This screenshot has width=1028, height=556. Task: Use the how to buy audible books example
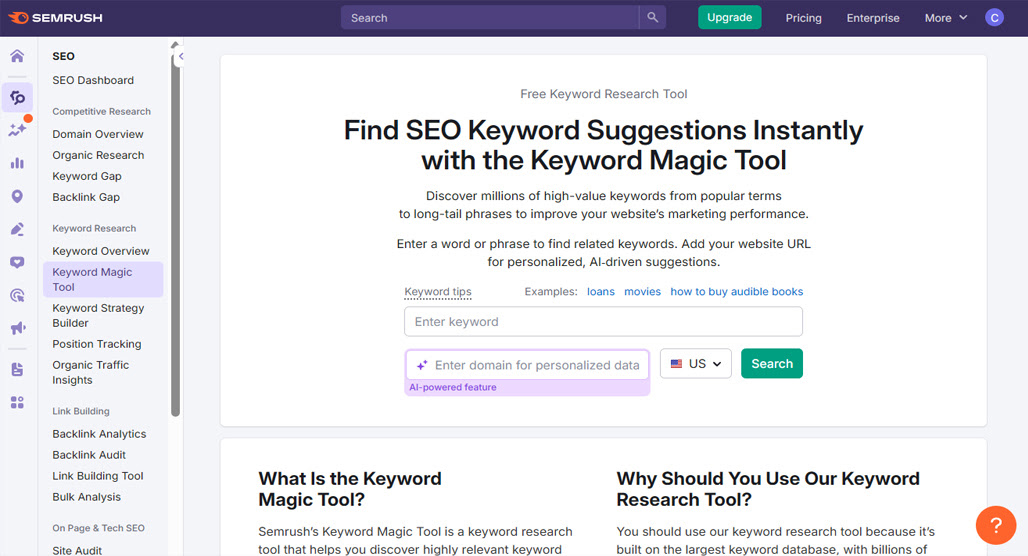pyautogui.click(x=736, y=291)
